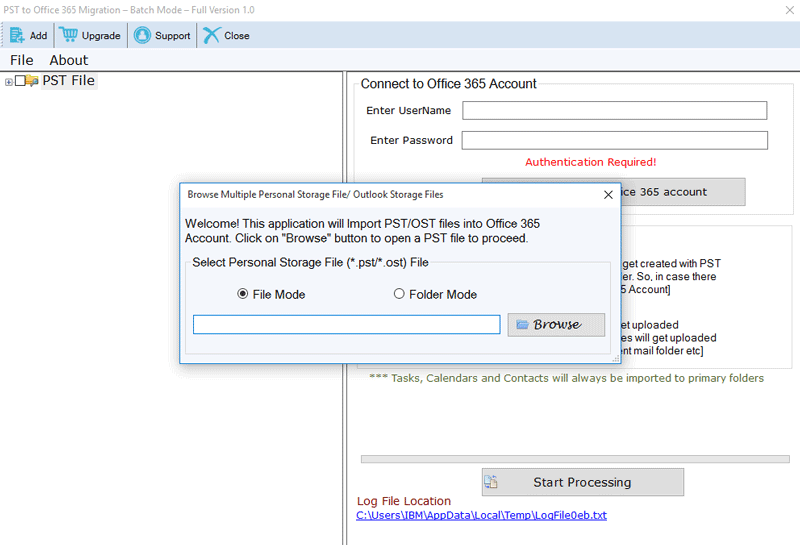Click the progress bar above Start Processing
Screen dimensions: 800x545
(x=575, y=459)
